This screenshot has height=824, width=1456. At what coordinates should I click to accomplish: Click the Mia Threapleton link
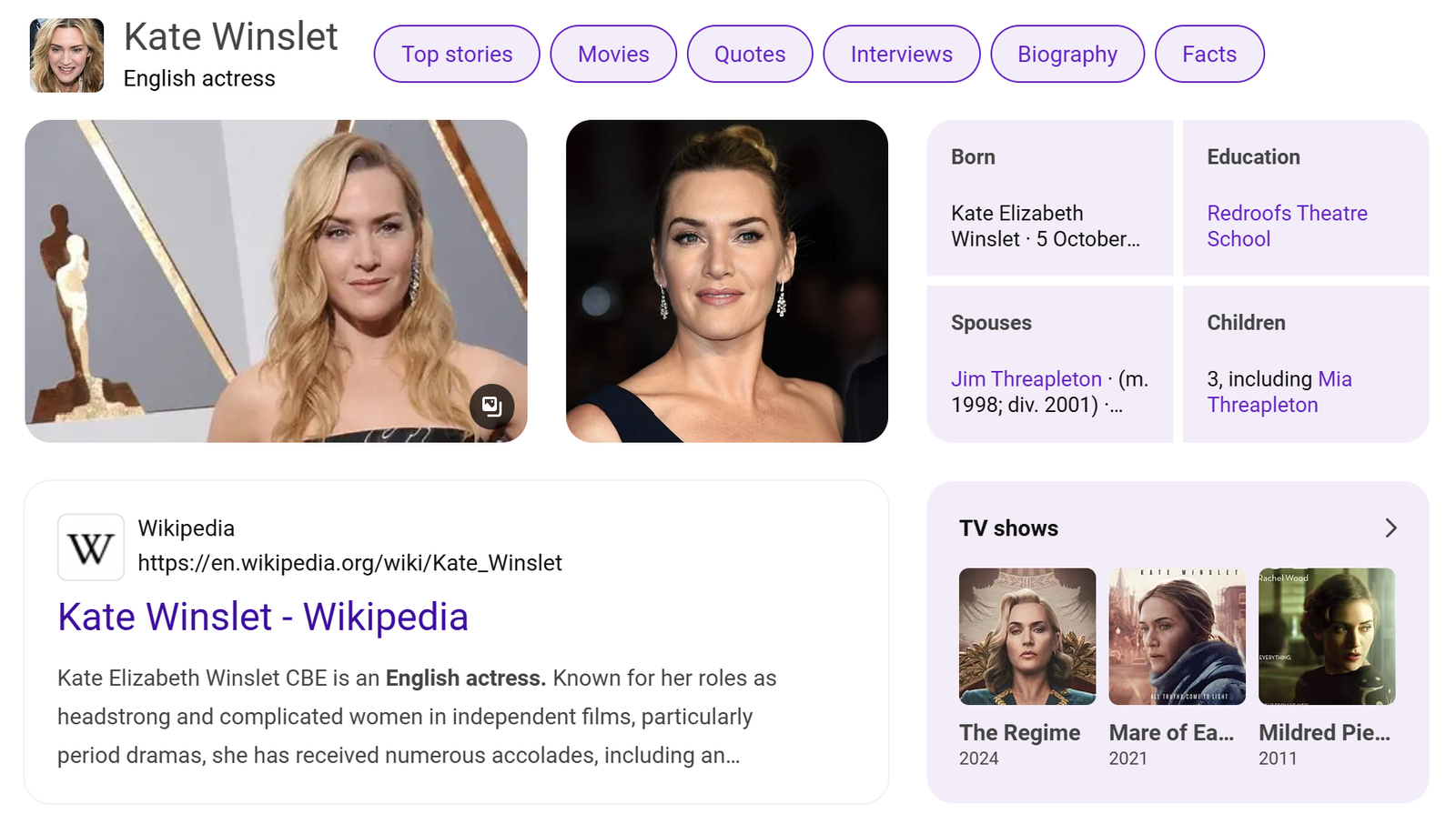click(x=1279, y=392)
